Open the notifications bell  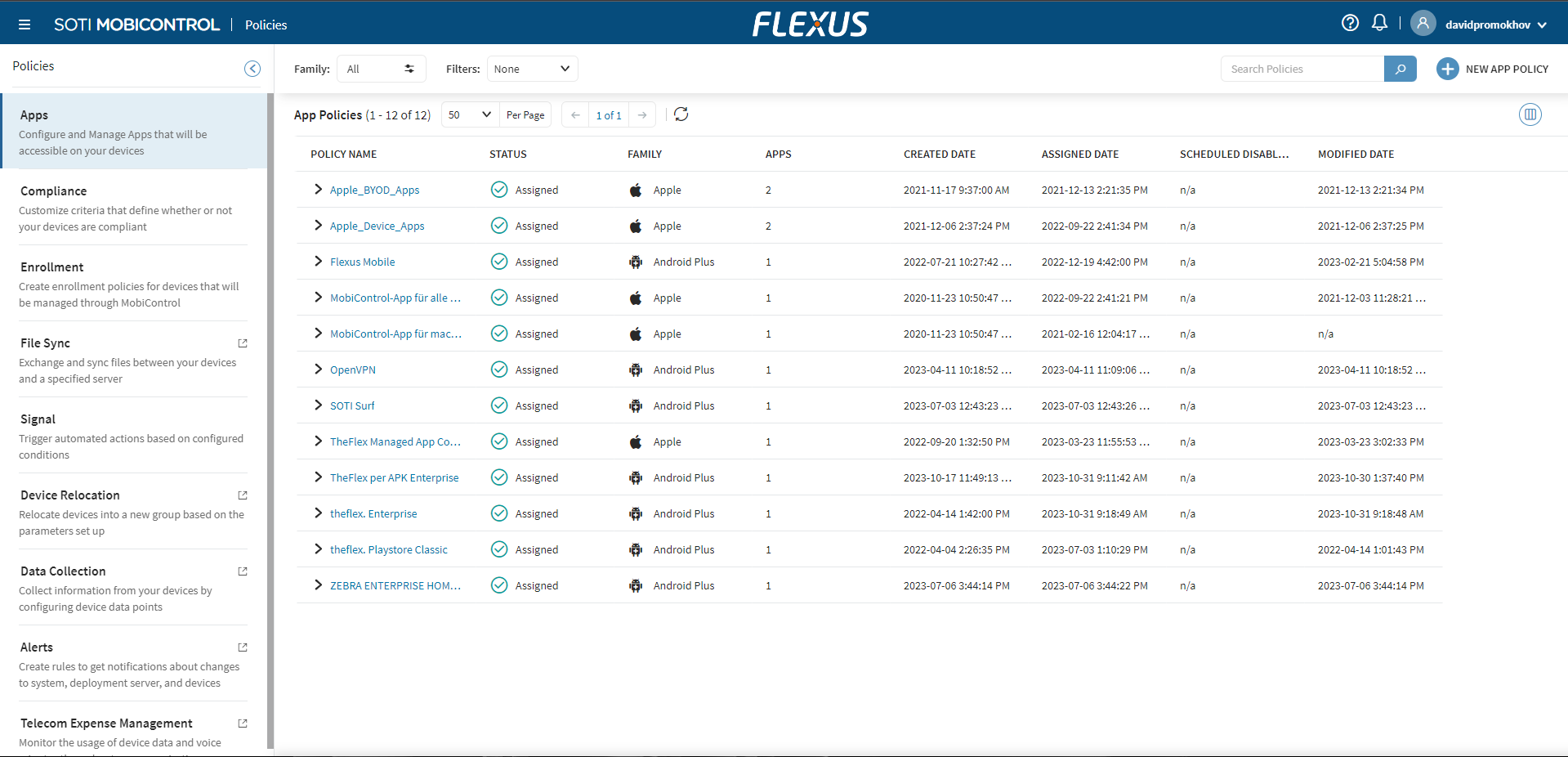click(x=1379, y=23)
